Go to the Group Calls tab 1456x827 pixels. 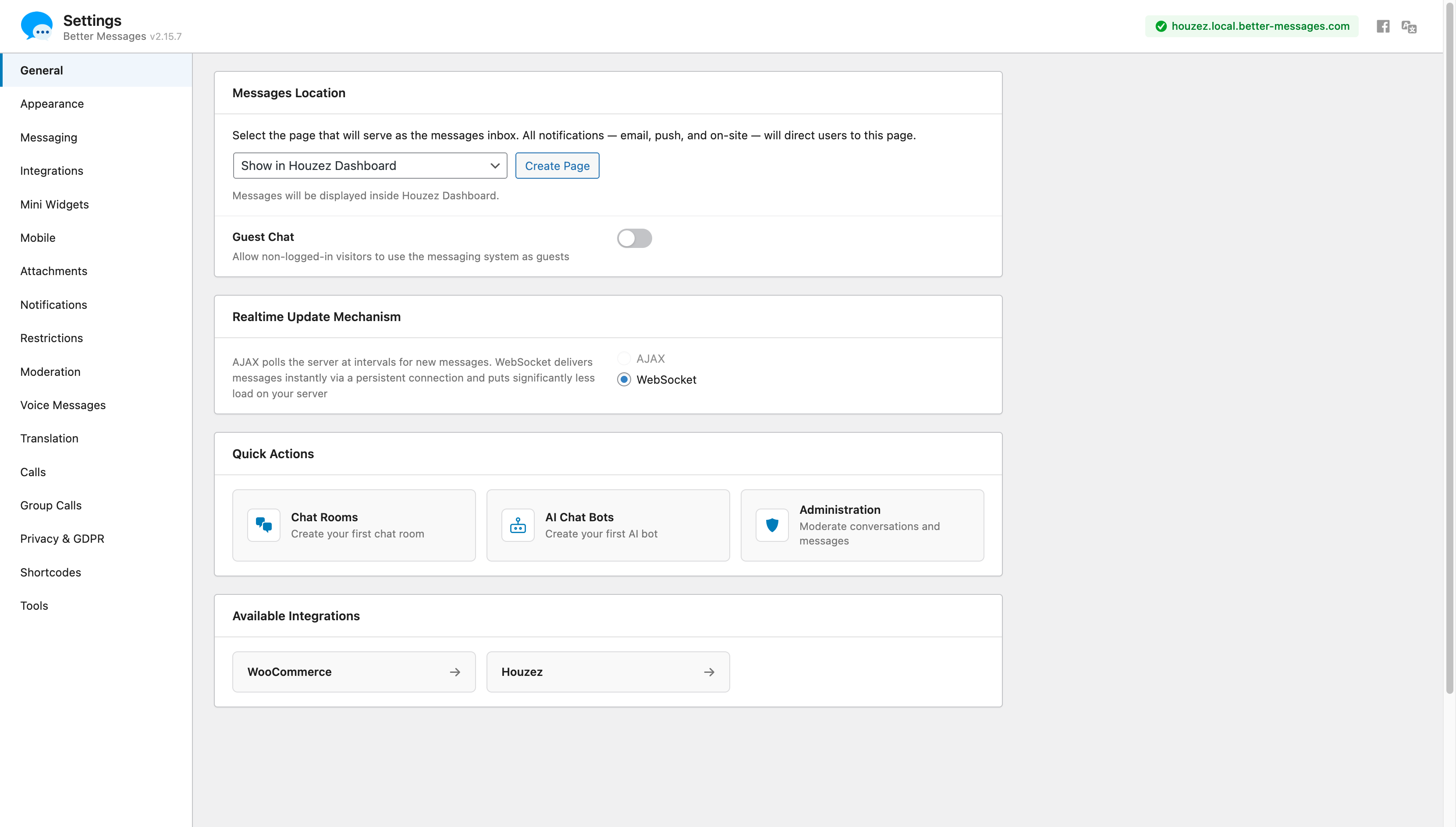[x=96, y=505]
